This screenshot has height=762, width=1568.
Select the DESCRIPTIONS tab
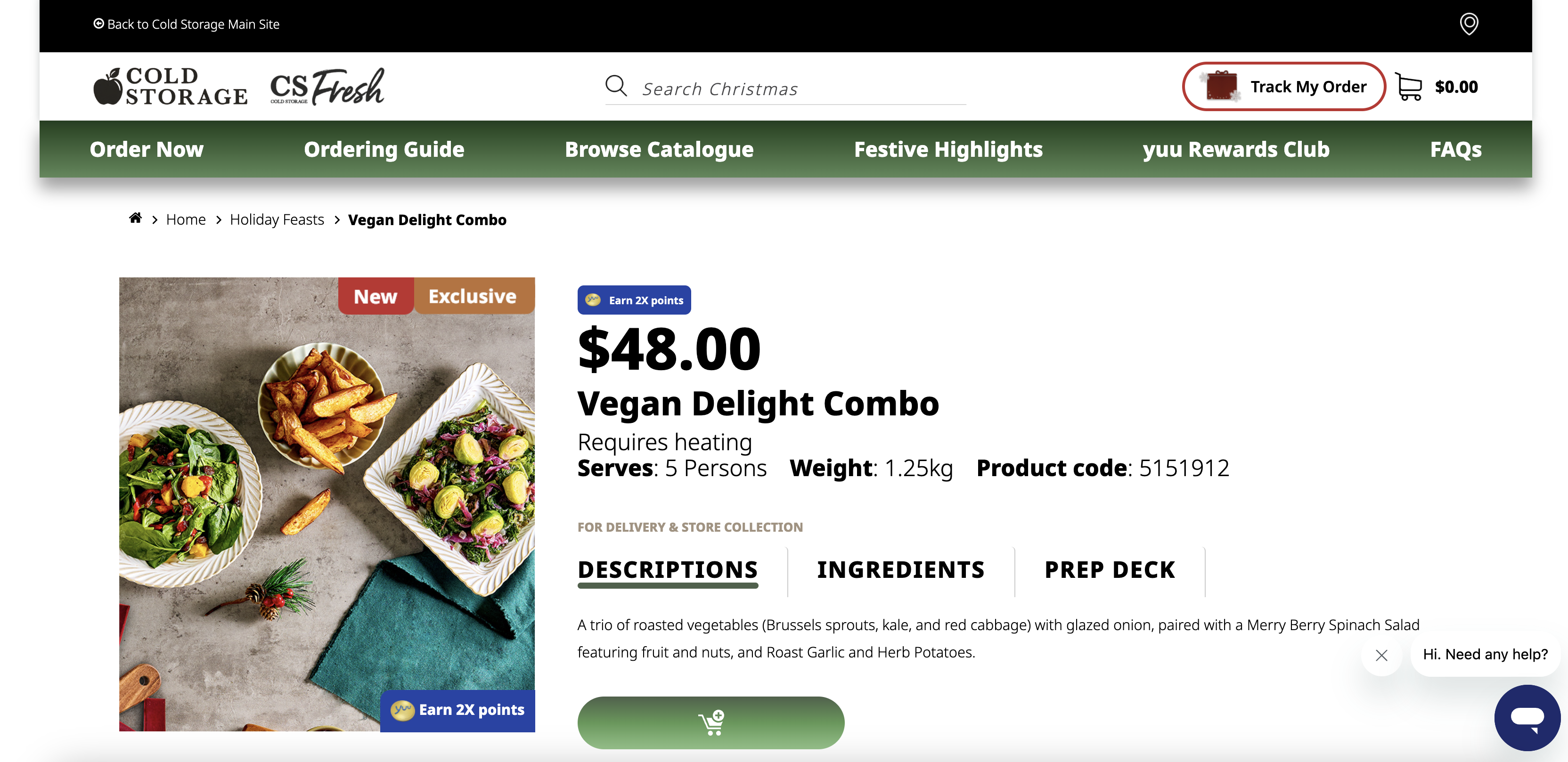668,568
